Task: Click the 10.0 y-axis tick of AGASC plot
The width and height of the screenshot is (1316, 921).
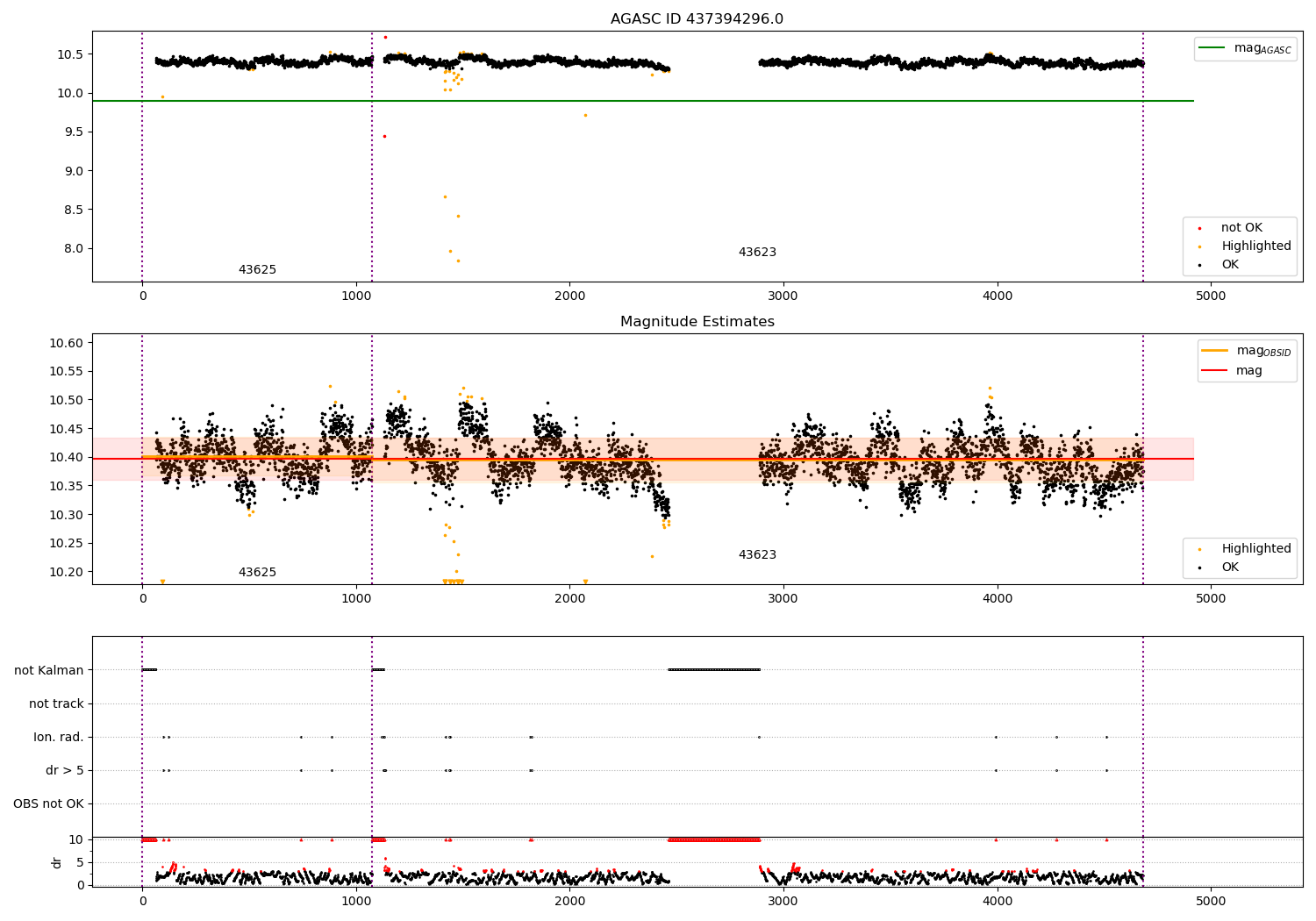Action: pyautogui.click(x=70, y=93)
